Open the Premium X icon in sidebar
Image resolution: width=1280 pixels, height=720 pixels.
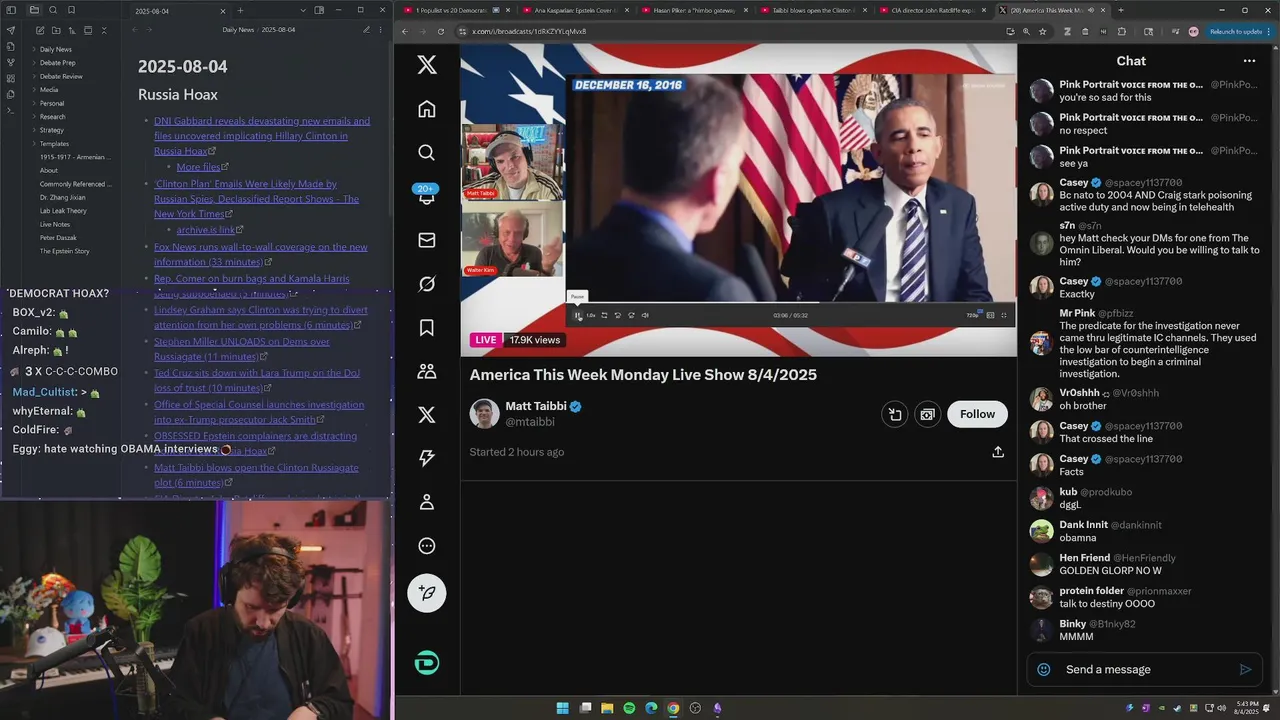427,415
